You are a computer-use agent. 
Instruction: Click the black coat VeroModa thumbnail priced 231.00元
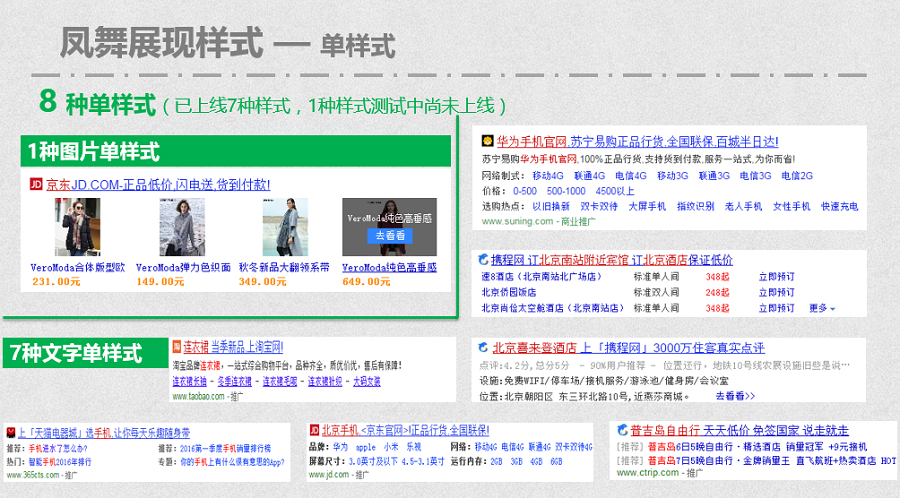[77, 227]
